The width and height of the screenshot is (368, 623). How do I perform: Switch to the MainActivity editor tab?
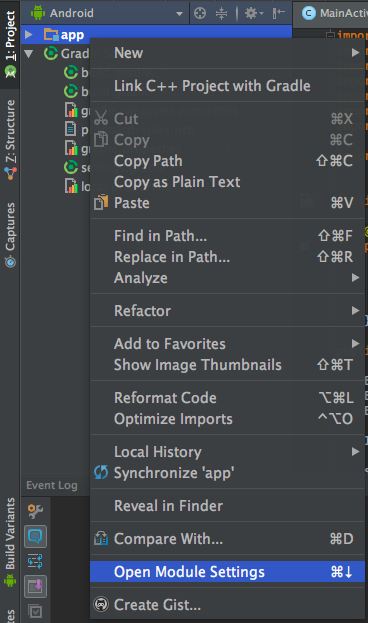pos(335,14)
